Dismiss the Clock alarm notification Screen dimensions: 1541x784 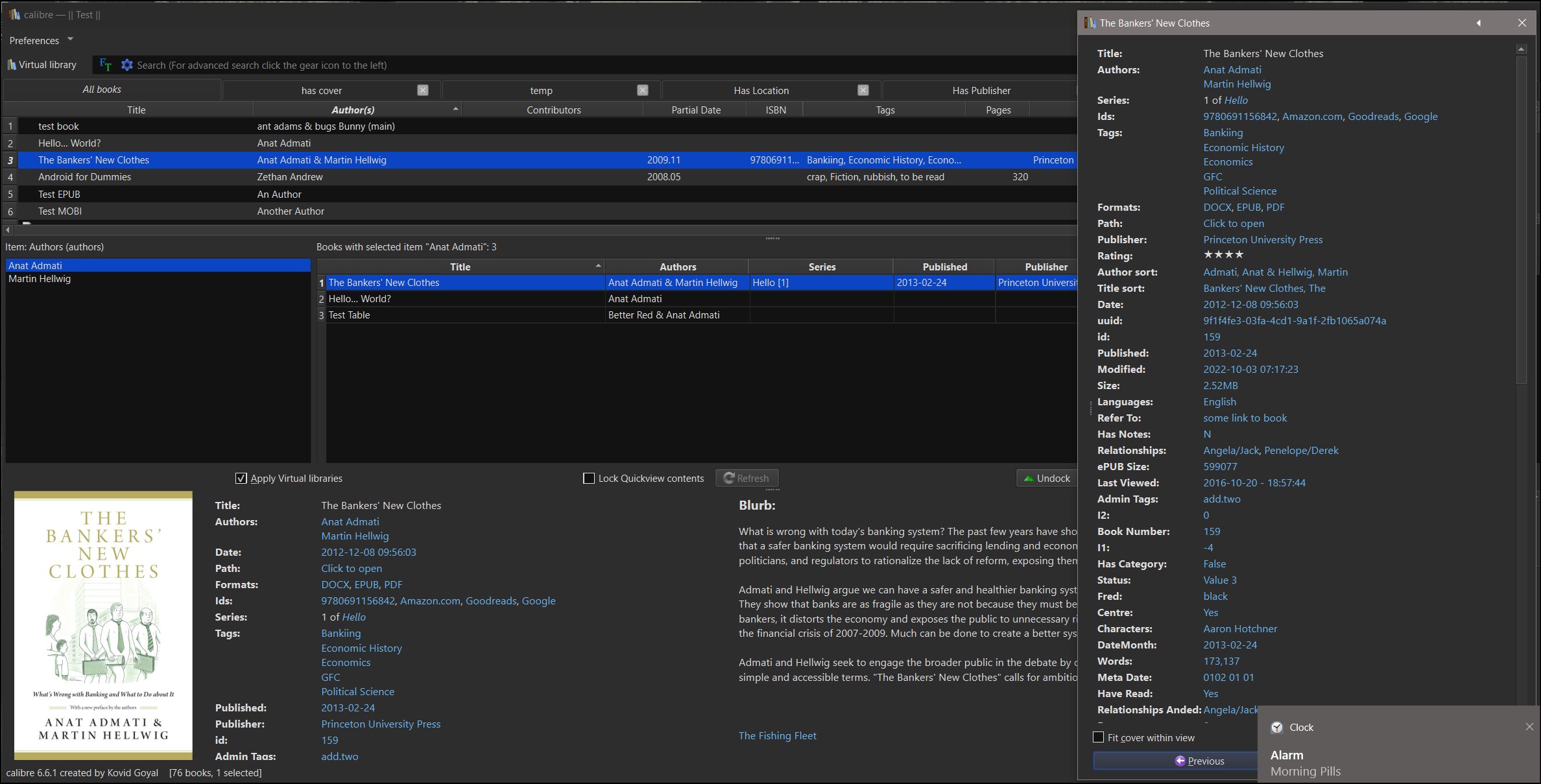click(x=1529, y=727)
